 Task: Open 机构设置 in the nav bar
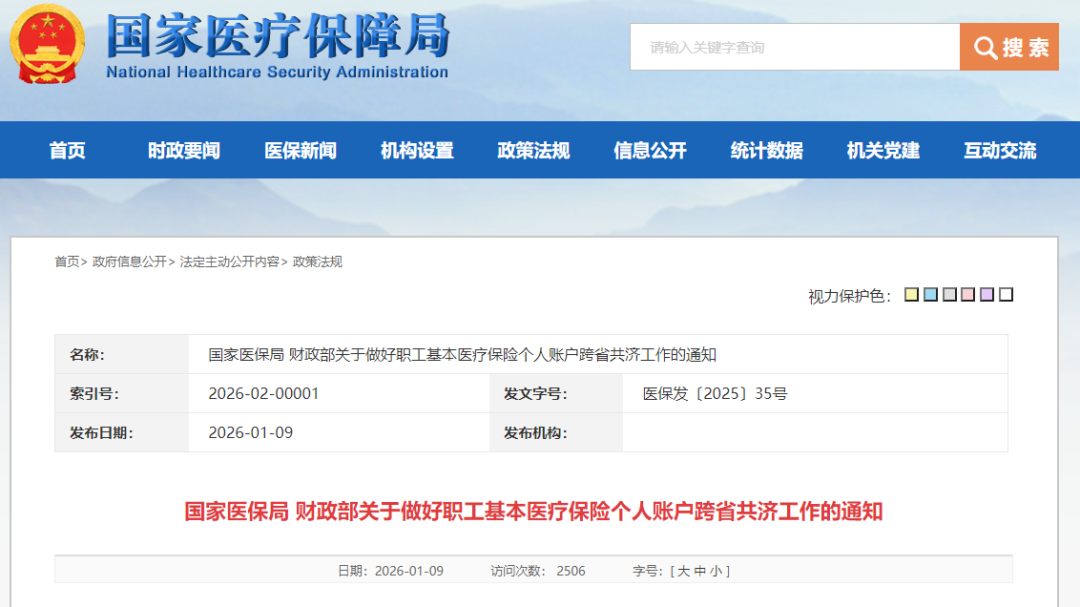417,150
